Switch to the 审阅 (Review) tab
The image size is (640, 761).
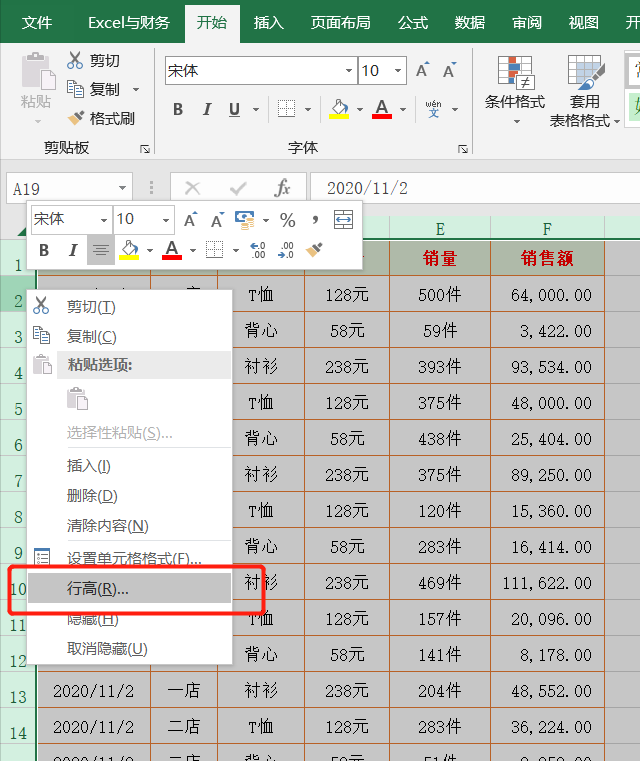click(x=526, y=23)
